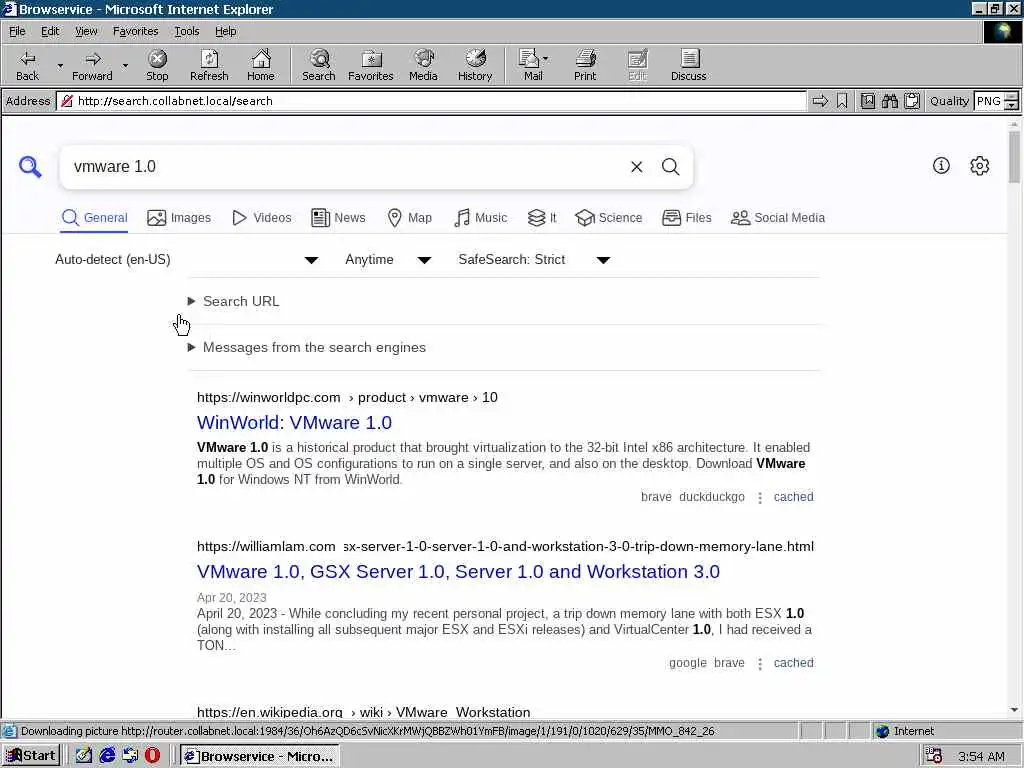Click the https://winworldpc.com result URL
This screenshot has width=1024, height=768.
tap(268, 397)
